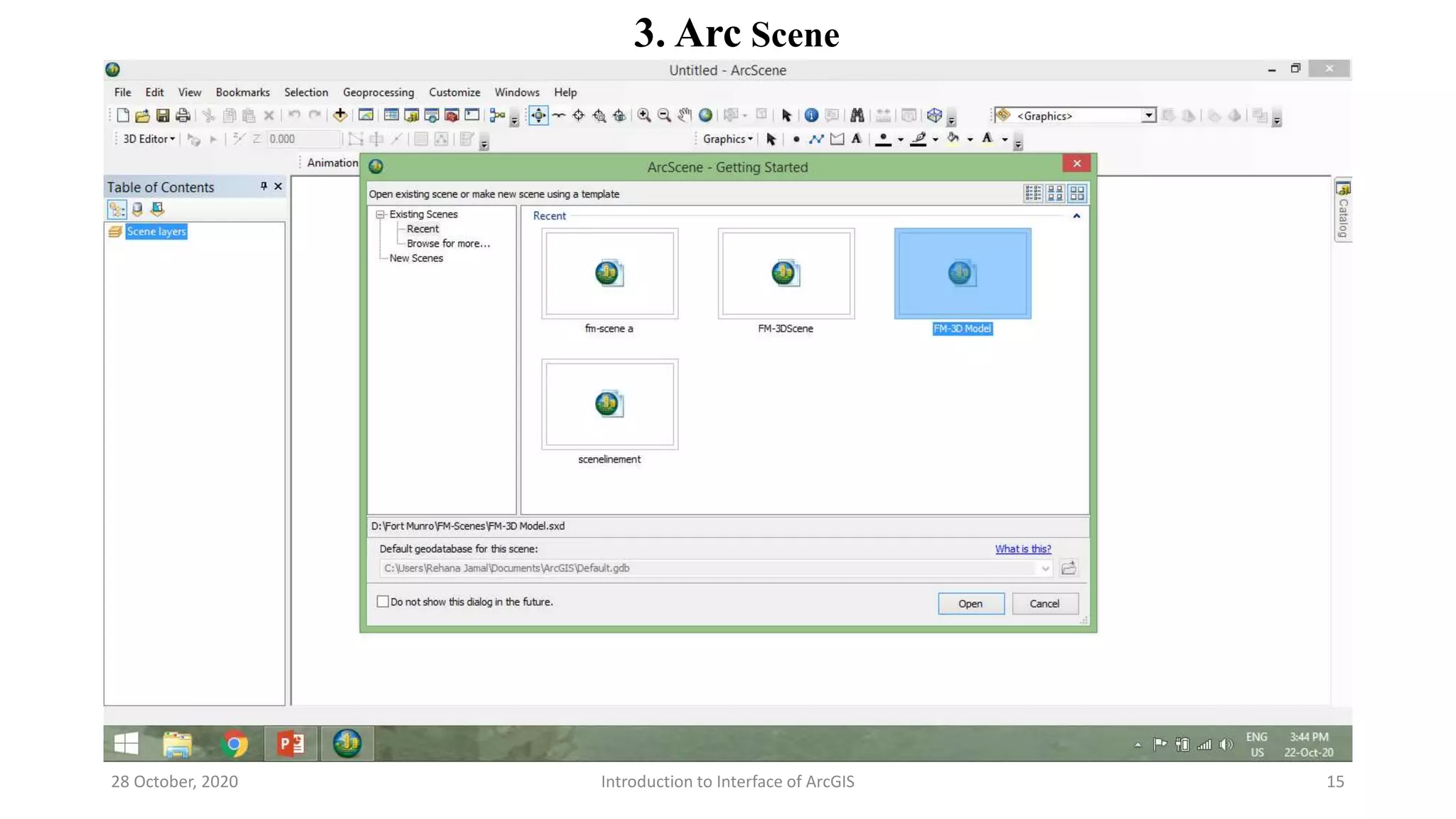Open a scene file from the toolbar
This screenshot has height=819, width=1456.
coord(142,115)
